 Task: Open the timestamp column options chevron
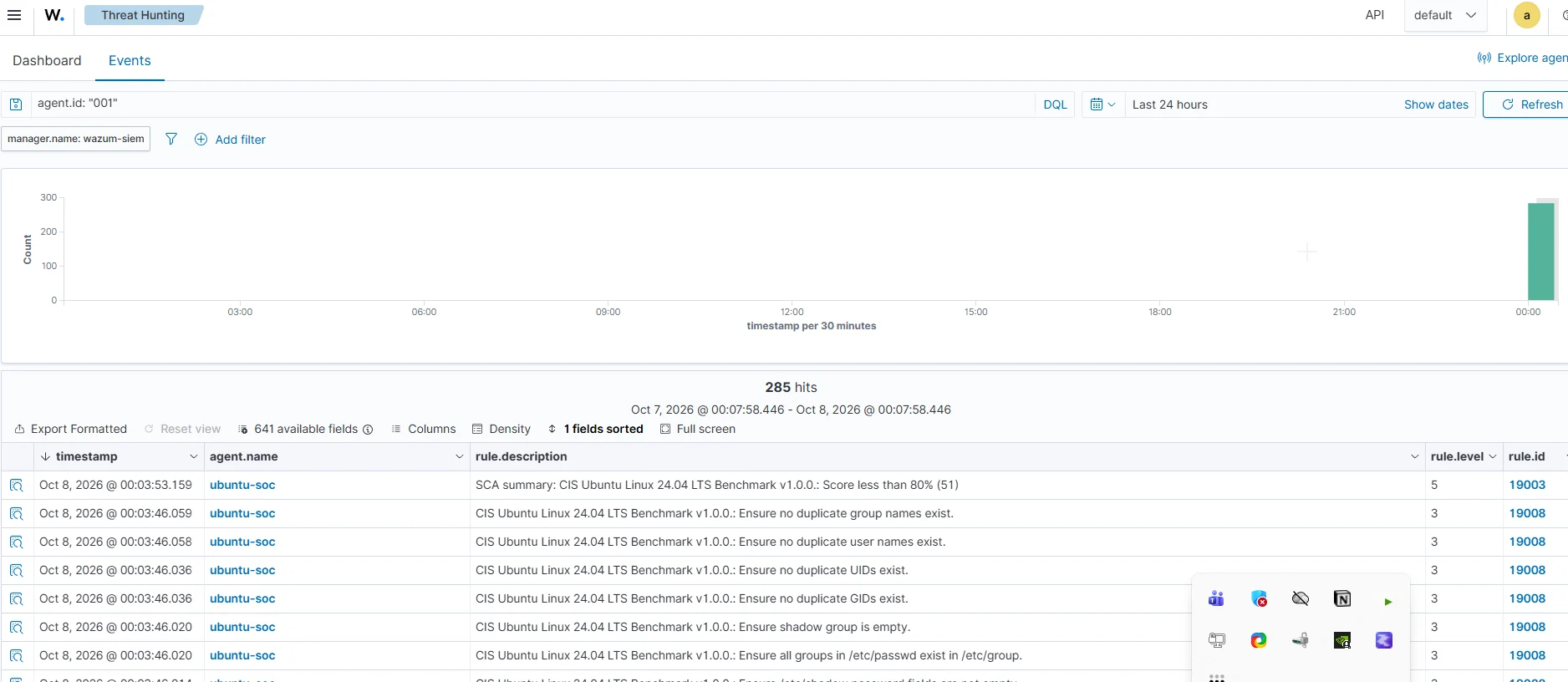194,456
